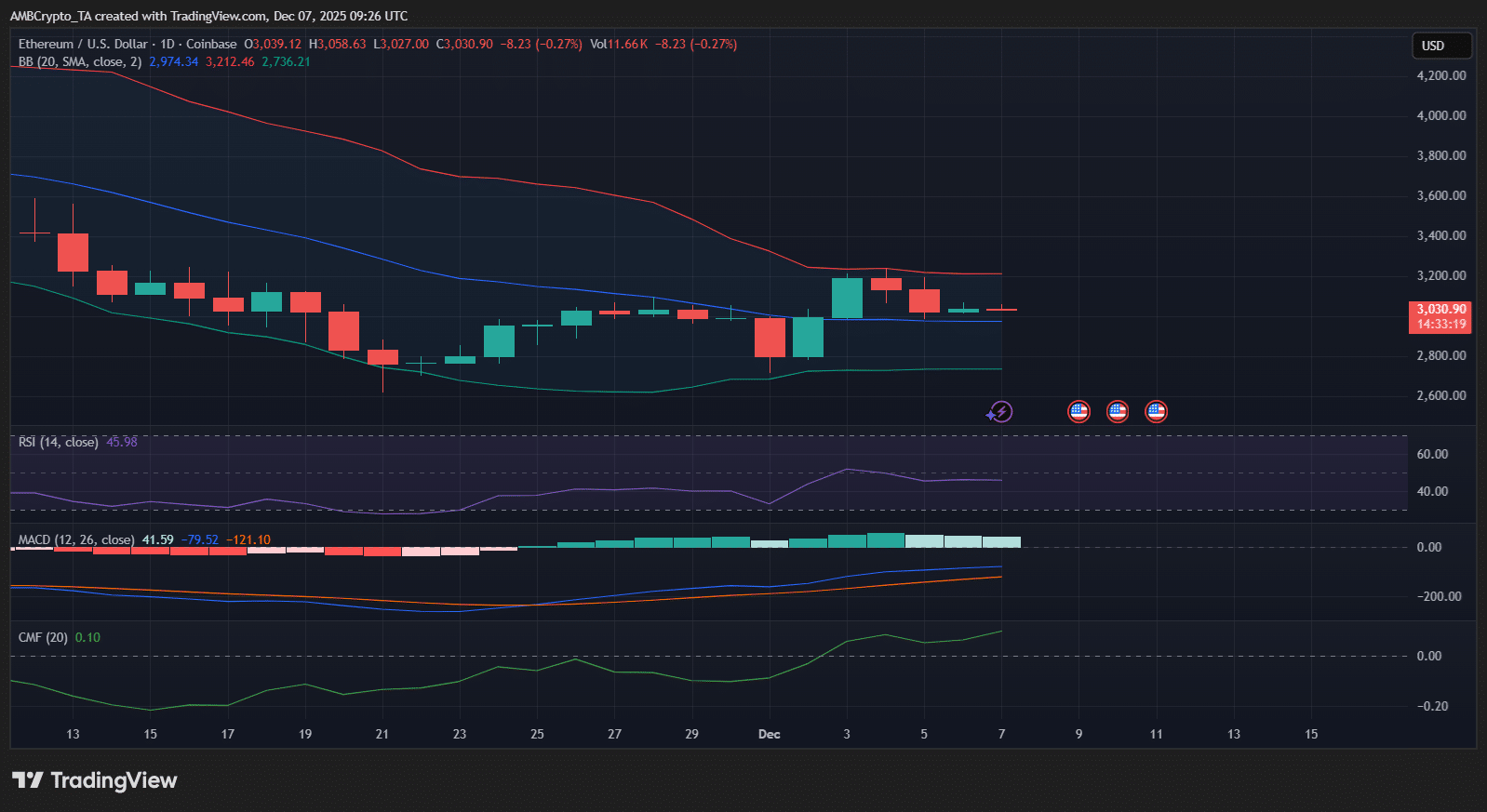Viewport: 1487px width, 812px height.
Task: Click the 1D interval label in header
Action: coord(167,44)
